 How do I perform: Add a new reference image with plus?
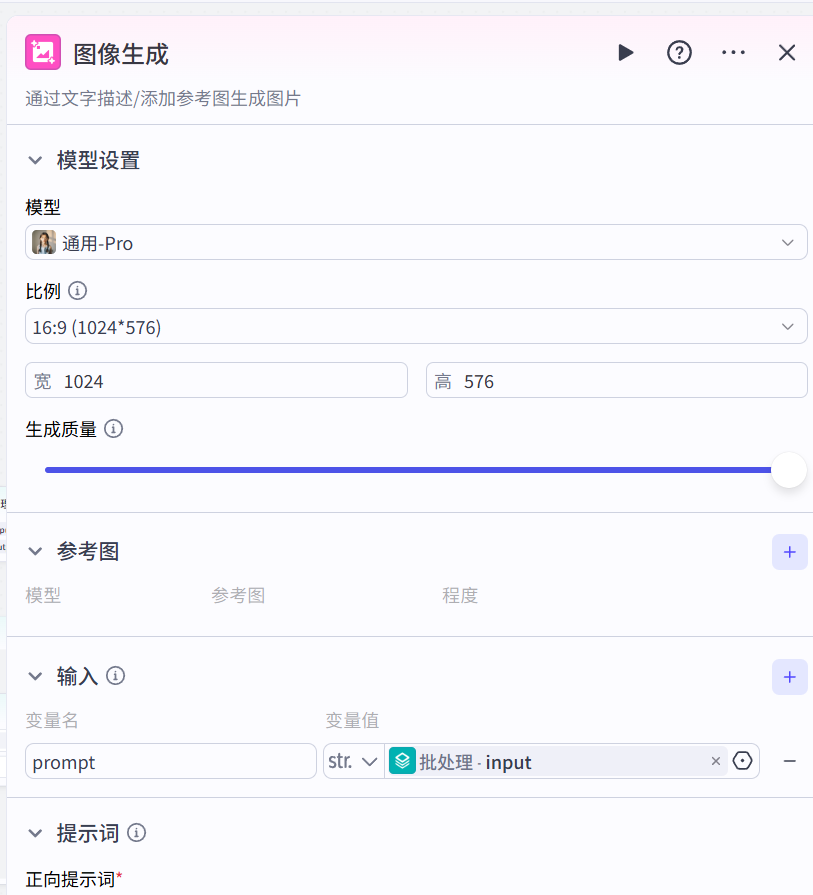[x=789, y=552]
